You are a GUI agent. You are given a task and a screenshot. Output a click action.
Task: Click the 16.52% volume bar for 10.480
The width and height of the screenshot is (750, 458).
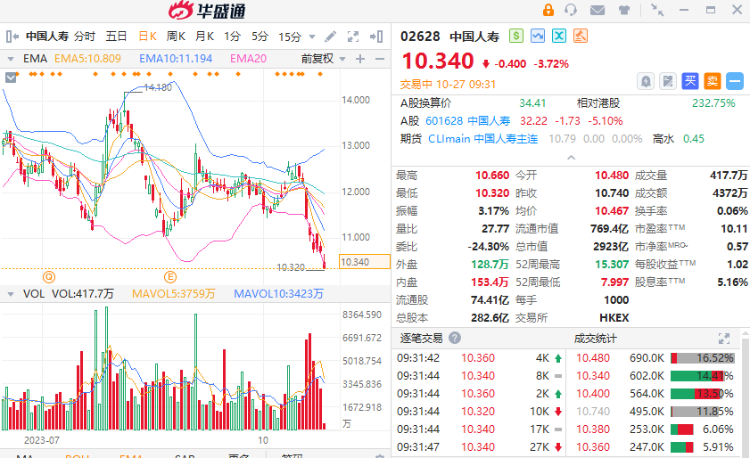702,358
